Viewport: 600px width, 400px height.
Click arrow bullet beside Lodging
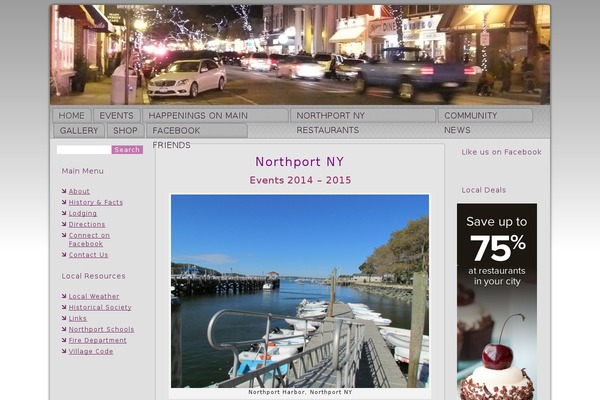tap(64, 213)
